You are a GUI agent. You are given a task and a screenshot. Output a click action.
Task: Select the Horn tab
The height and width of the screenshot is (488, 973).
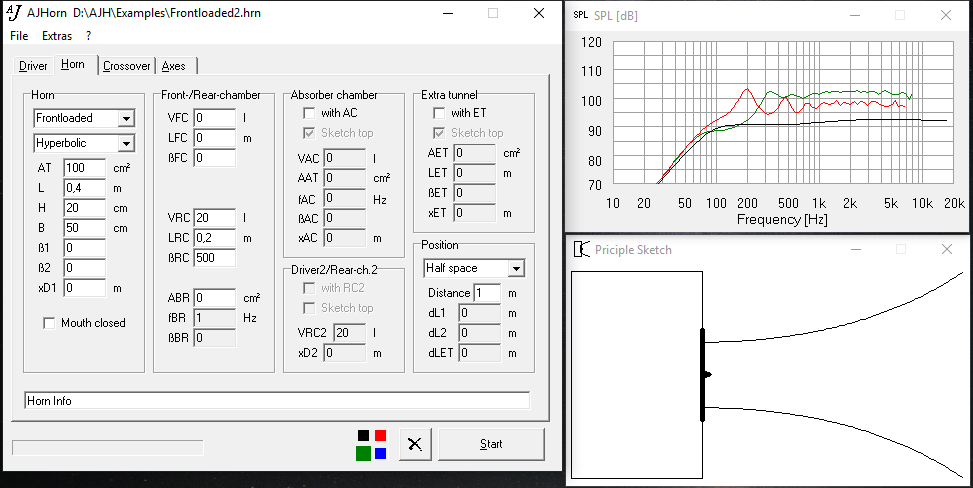(73, 64)
